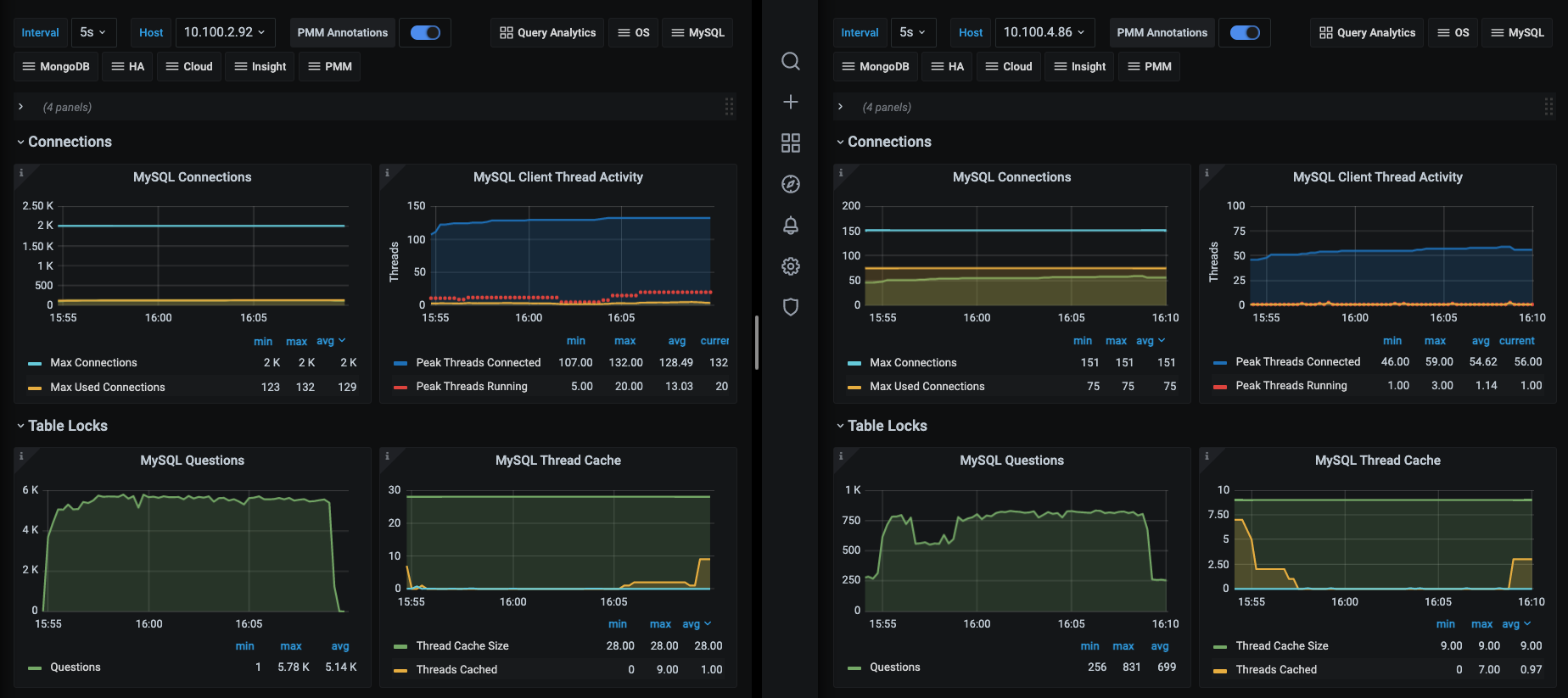Viewport: 1568px width, 698px height.
Task: Sort by current column in right Thread Activity legend
Action: tap(1517, 341)
